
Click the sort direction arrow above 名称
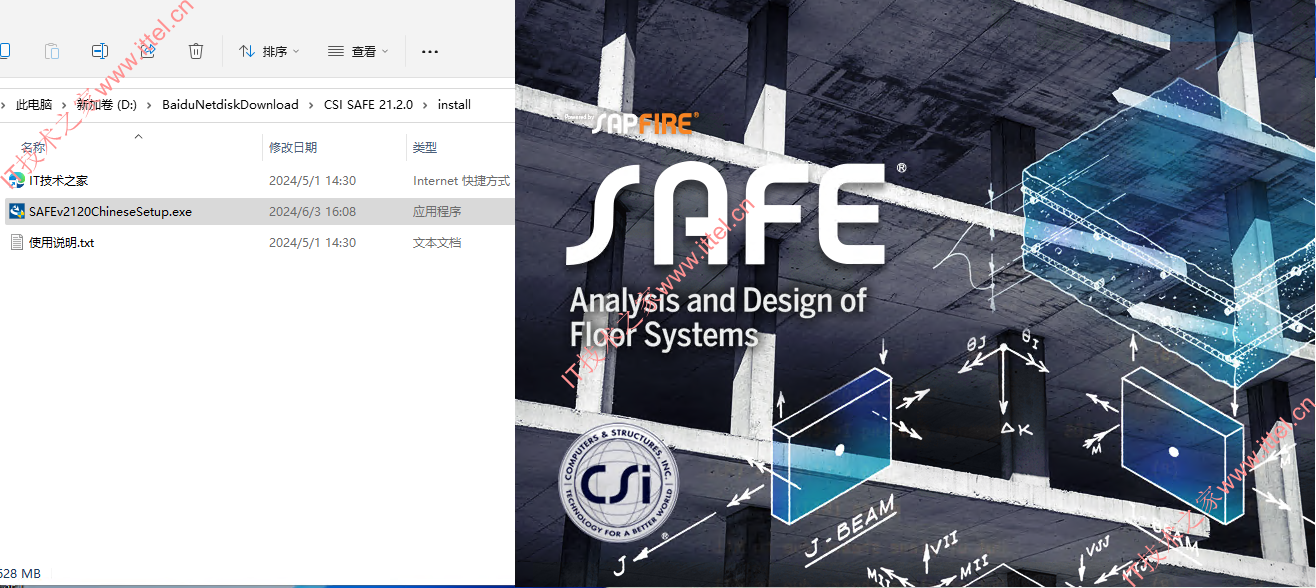click(x=138, y=136)
